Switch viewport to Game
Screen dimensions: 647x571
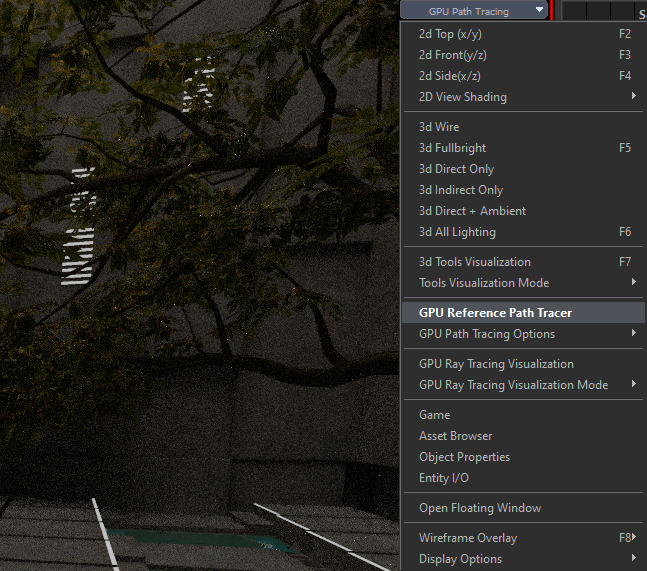click(x=523, y=415)
